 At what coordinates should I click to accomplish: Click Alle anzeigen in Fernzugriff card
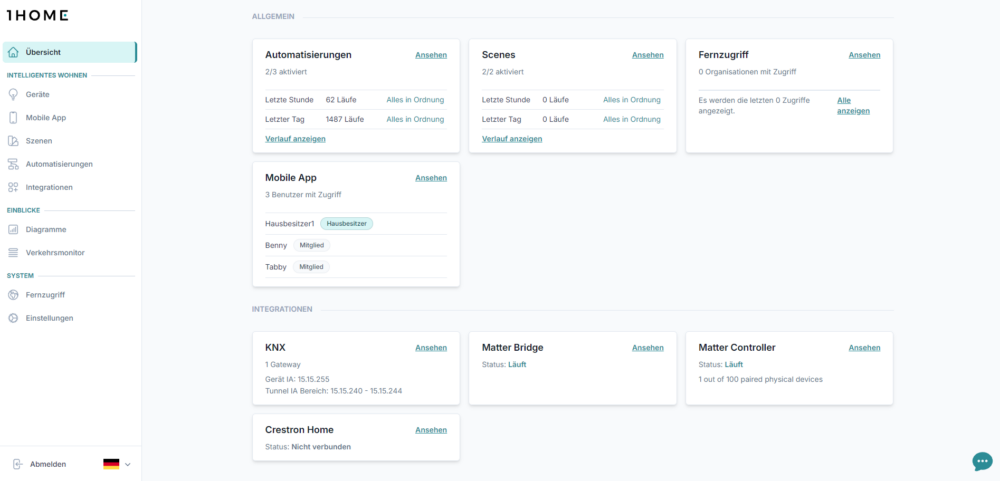[853, 106]
